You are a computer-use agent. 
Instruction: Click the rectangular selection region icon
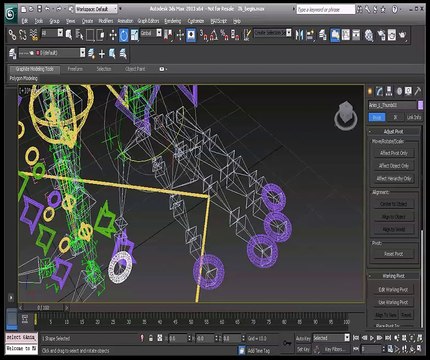tap(90, 35)
